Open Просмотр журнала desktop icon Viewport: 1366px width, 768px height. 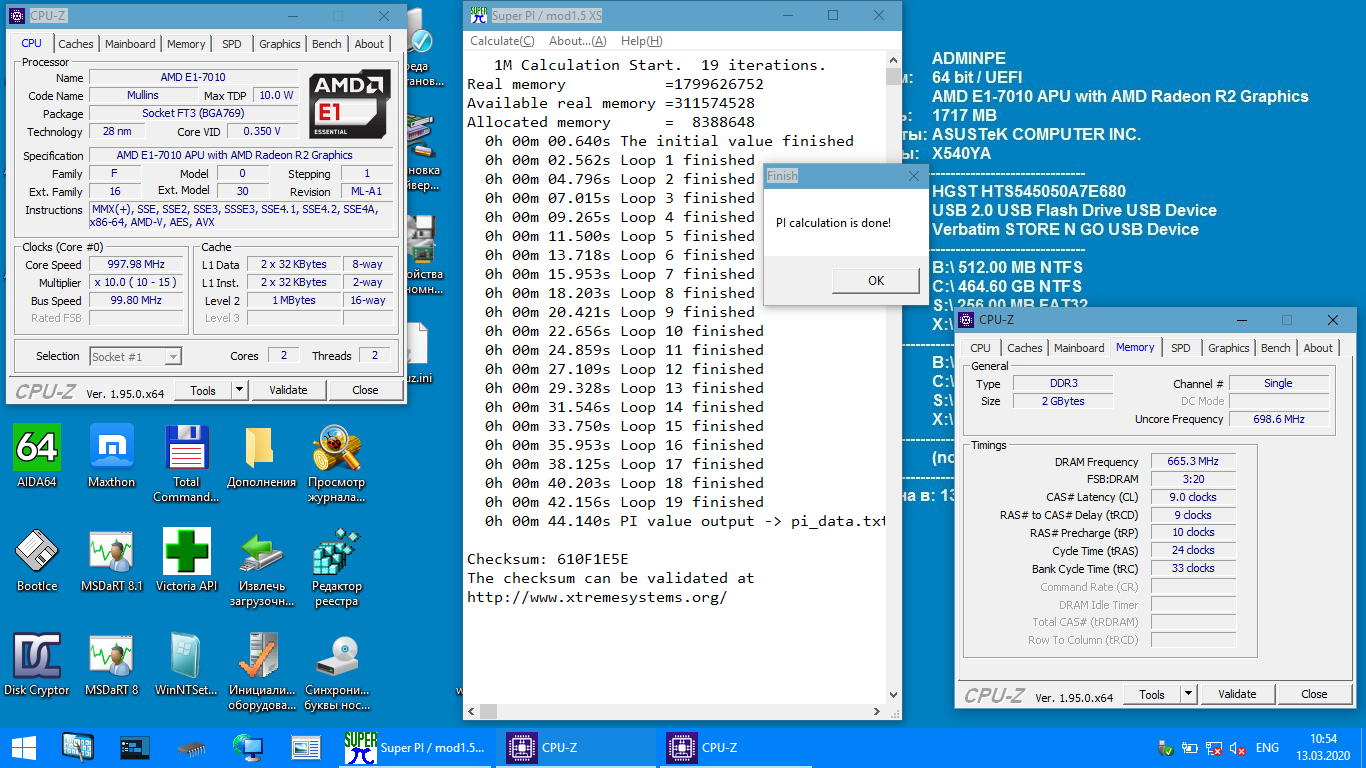pos(336,463)
